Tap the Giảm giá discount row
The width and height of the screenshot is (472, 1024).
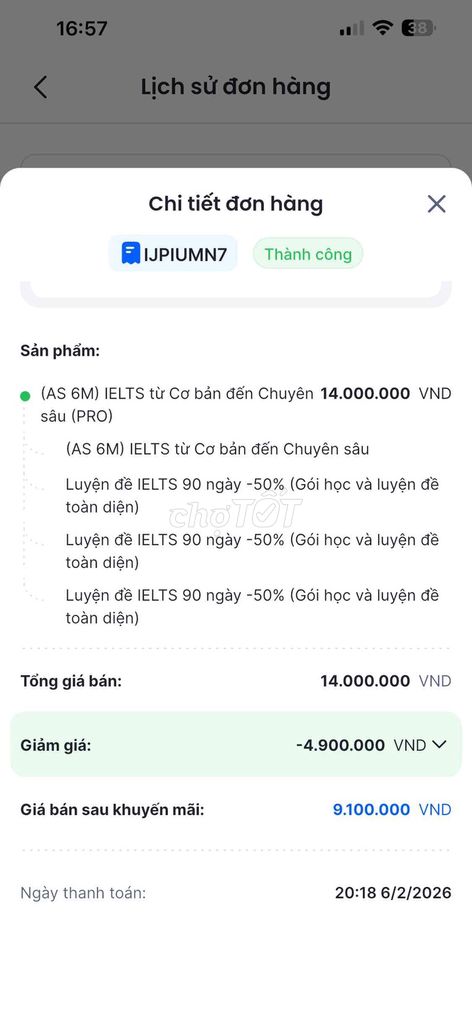click(236, 744)
